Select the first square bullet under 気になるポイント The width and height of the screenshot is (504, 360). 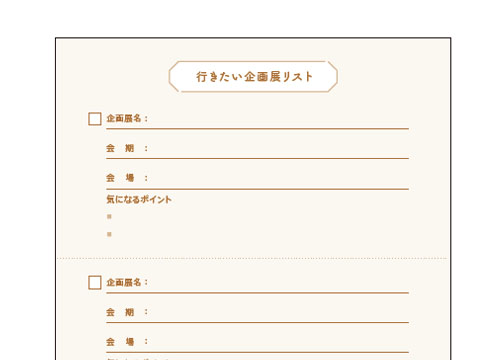point(109,217)
